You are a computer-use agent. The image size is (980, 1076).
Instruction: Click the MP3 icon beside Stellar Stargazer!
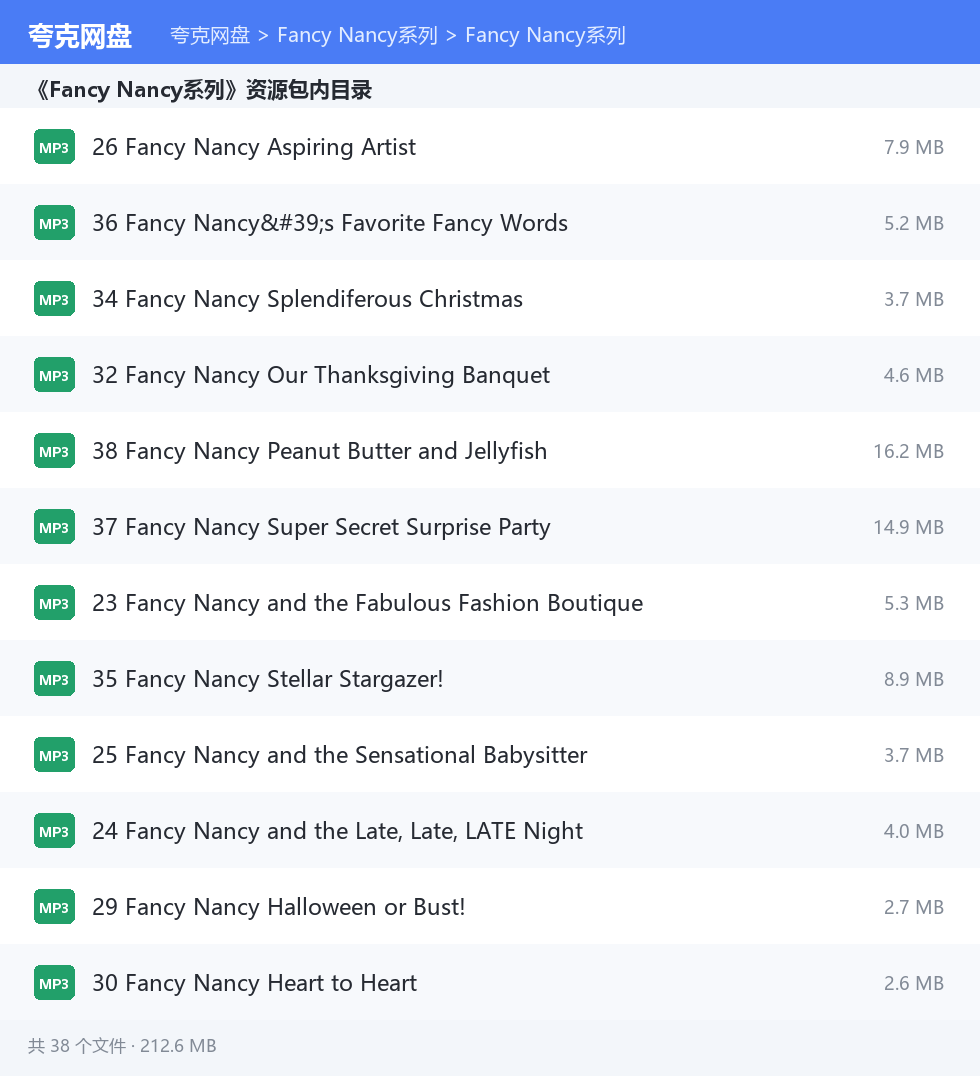click(54, 679)
